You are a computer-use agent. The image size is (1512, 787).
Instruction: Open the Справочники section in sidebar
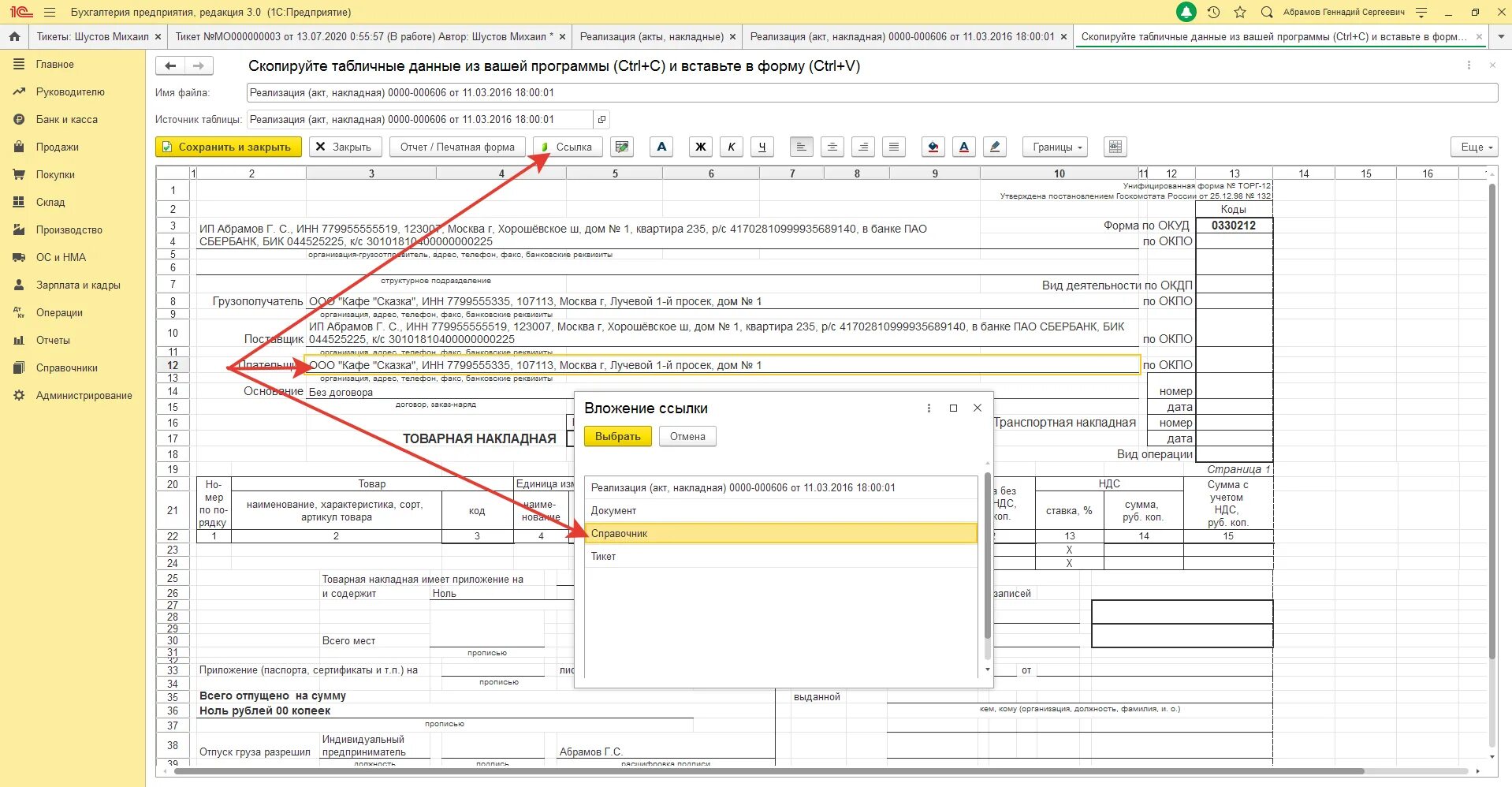(67, 367)
